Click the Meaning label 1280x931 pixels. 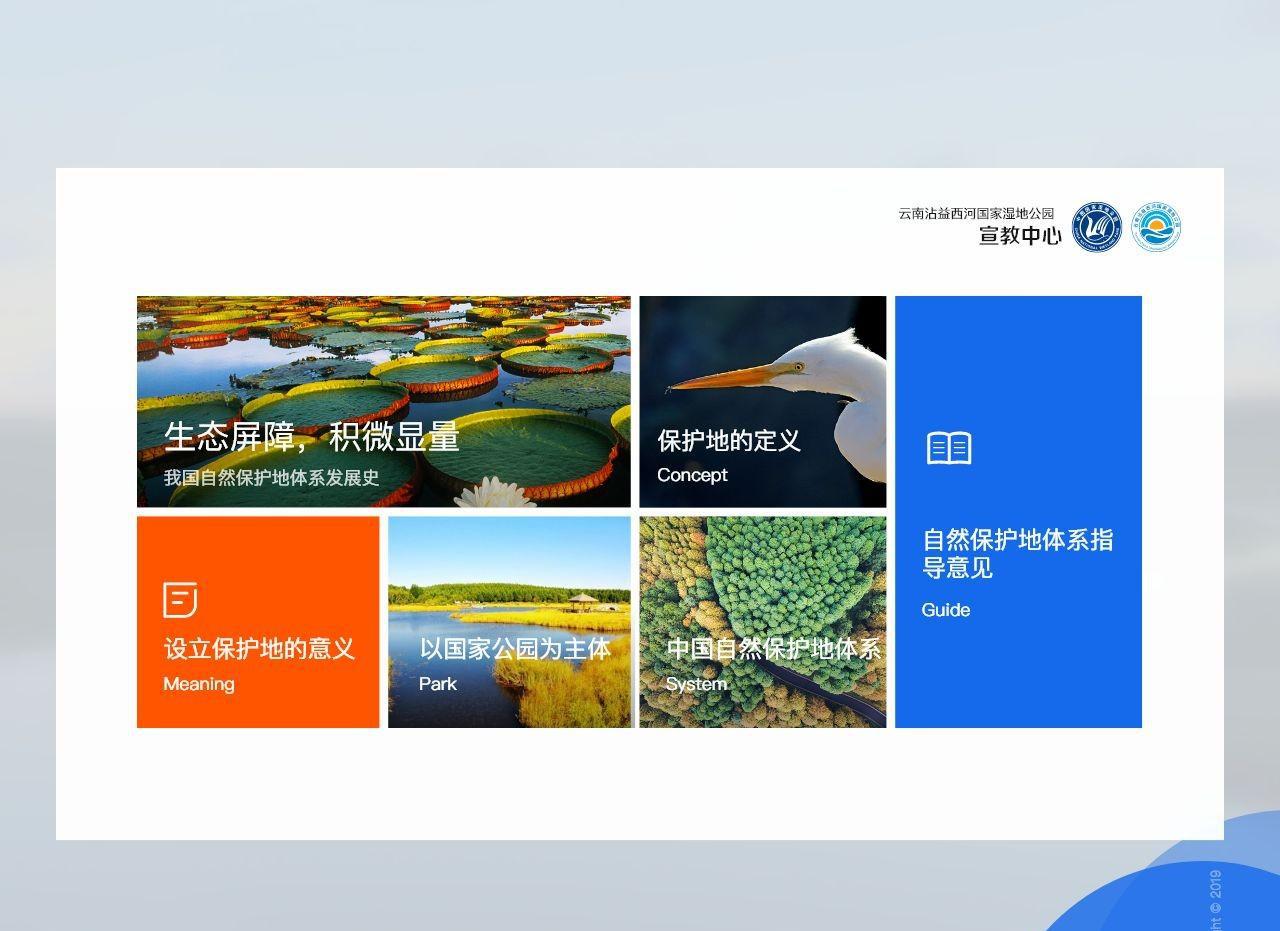tap(199, 684)
